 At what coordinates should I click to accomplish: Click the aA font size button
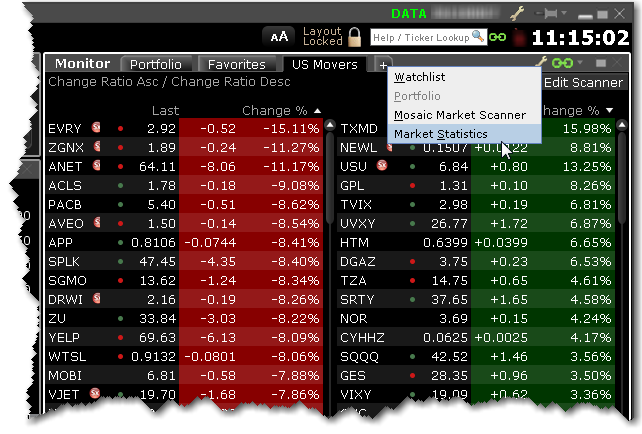pos(280,37)
